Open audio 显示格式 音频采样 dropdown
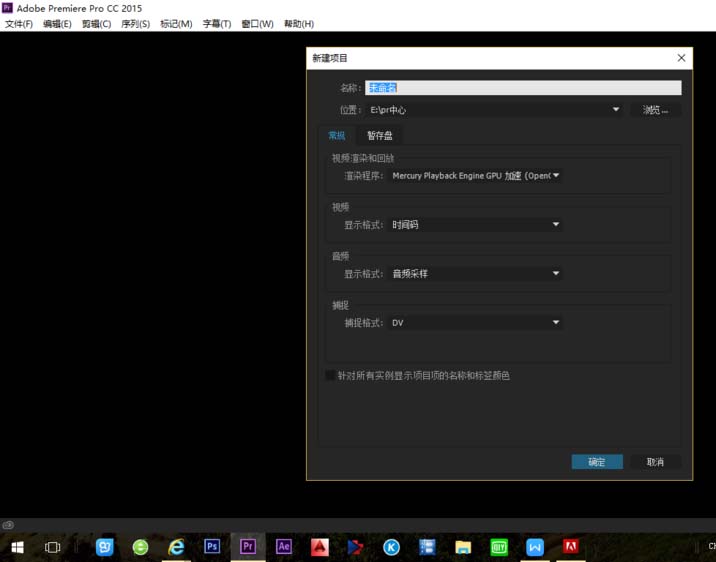Viewport: 716px width, 562px height. (x=474, y=273)
